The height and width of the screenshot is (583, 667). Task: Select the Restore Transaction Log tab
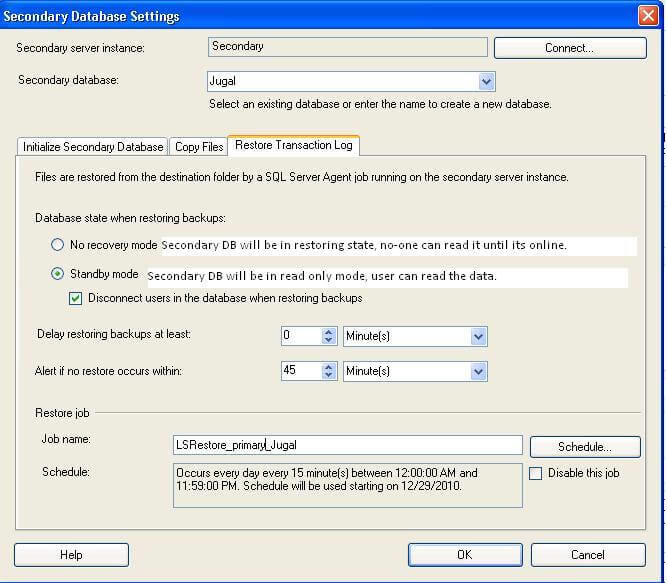click(x=294, y=145)
